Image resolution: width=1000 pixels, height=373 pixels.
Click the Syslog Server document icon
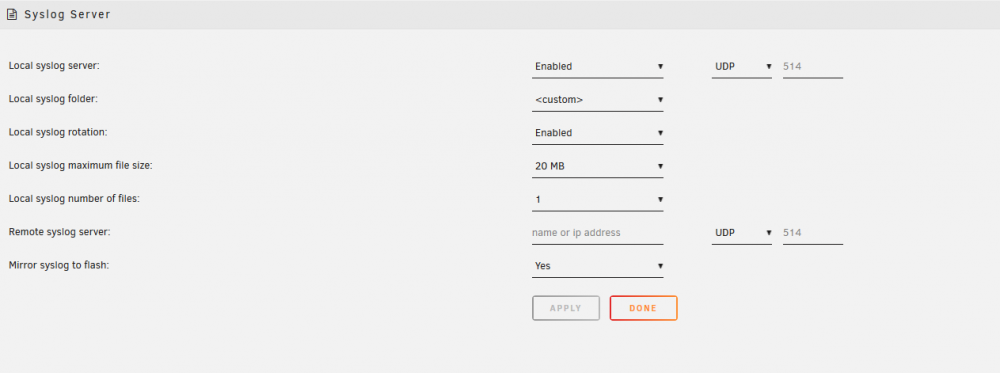click(x=11, y=14)
